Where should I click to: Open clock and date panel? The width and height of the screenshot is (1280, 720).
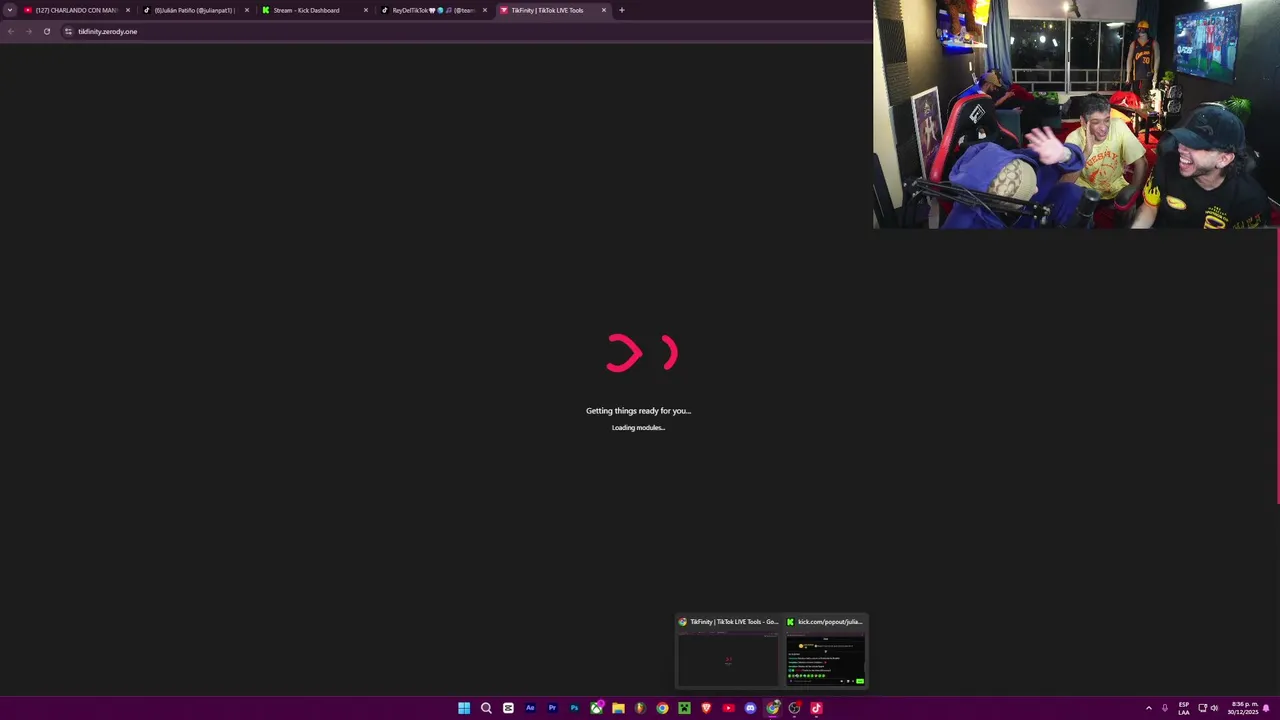[1245, 708]
